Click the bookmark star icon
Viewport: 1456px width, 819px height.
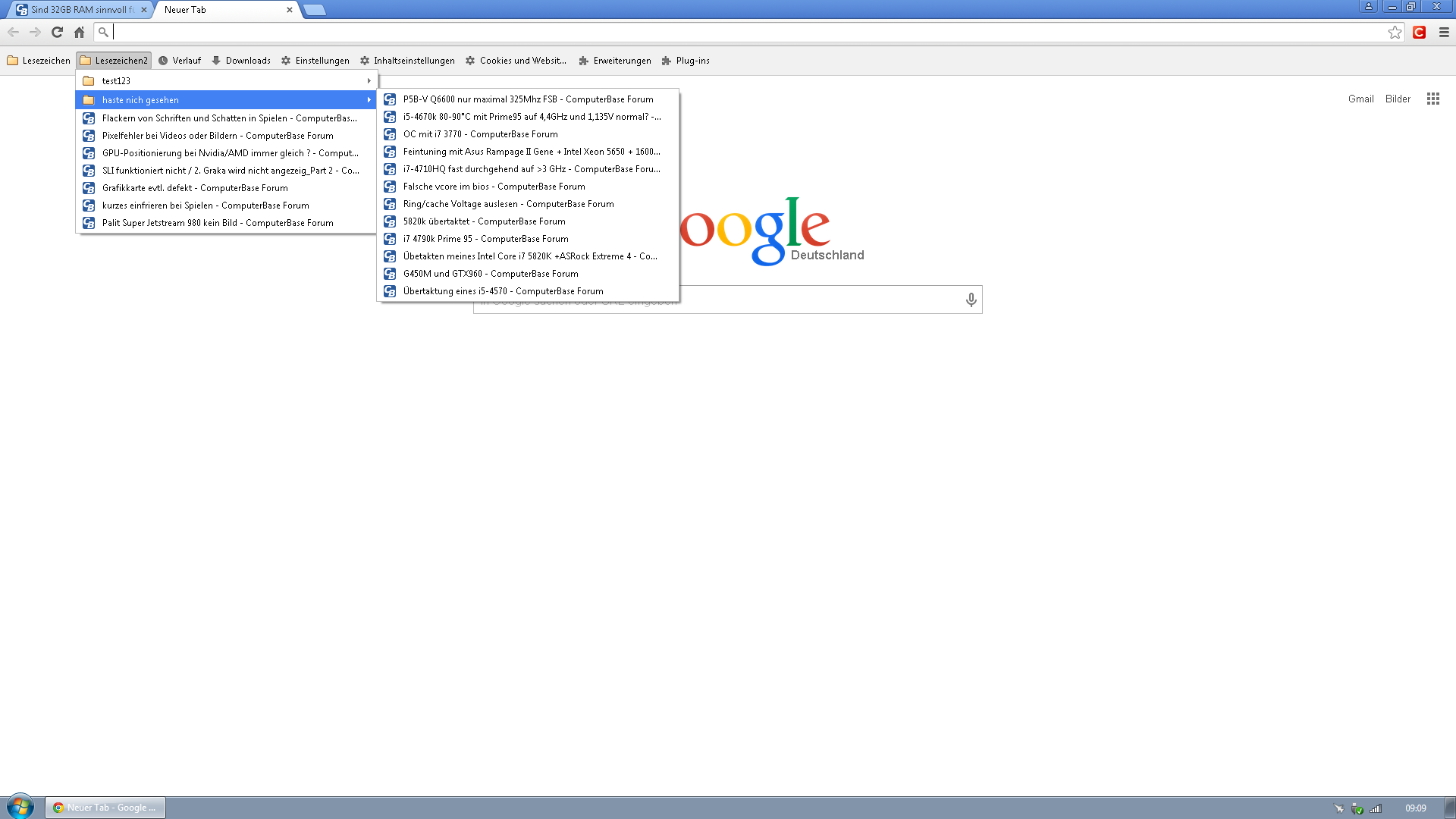tap(1395, 32)
